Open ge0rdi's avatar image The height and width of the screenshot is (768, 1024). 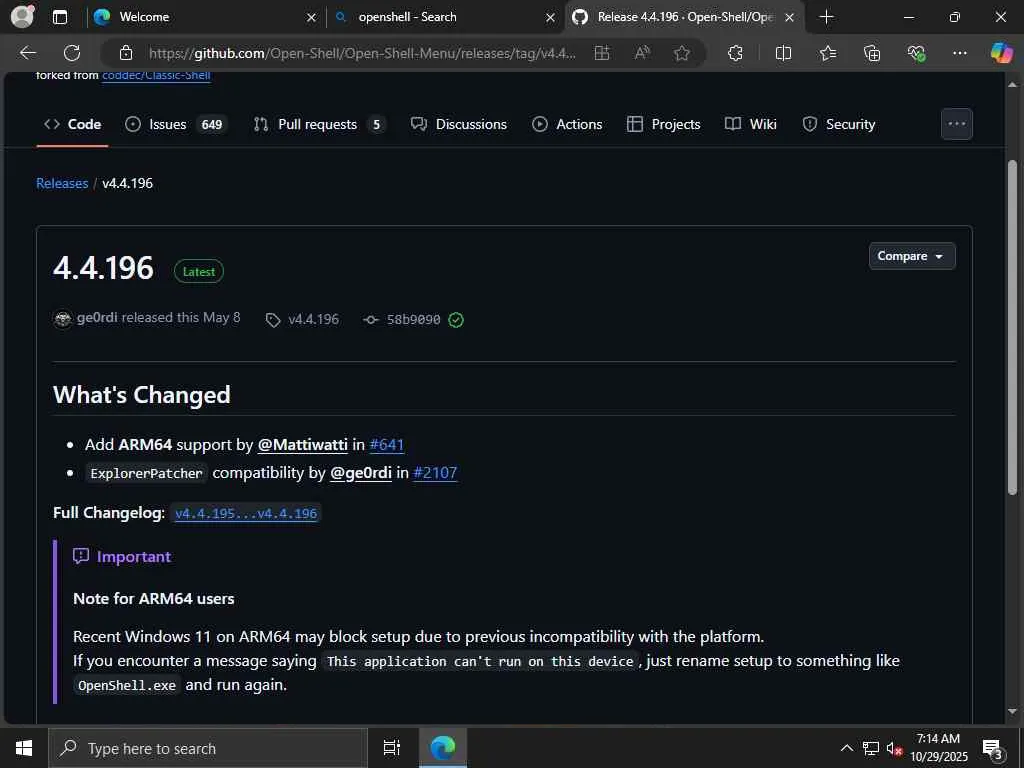[63, 319]
